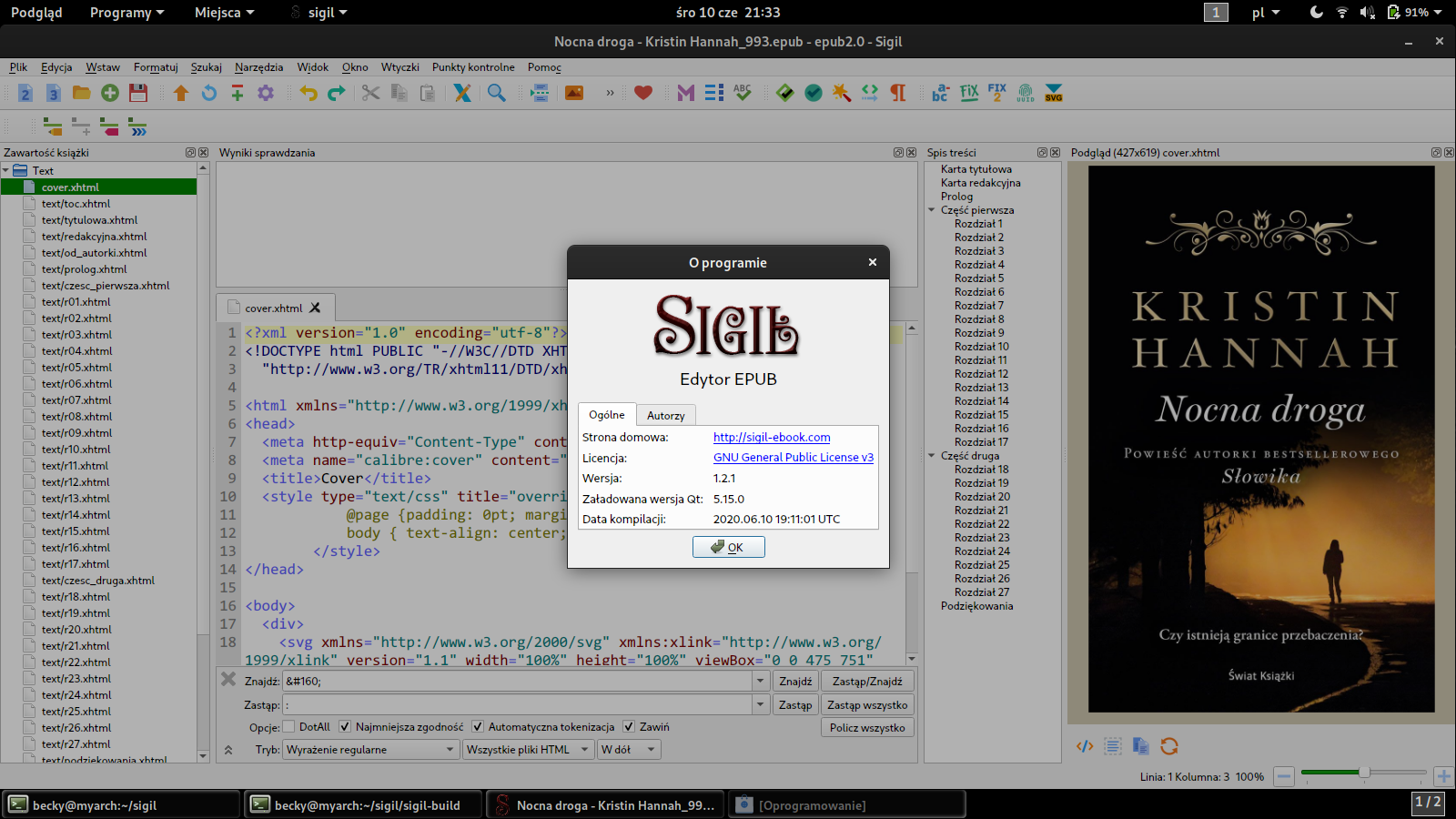Click the red heart Donate icon
The height and width of the screenshot is (819, 1456).
[x=643, y=93]
